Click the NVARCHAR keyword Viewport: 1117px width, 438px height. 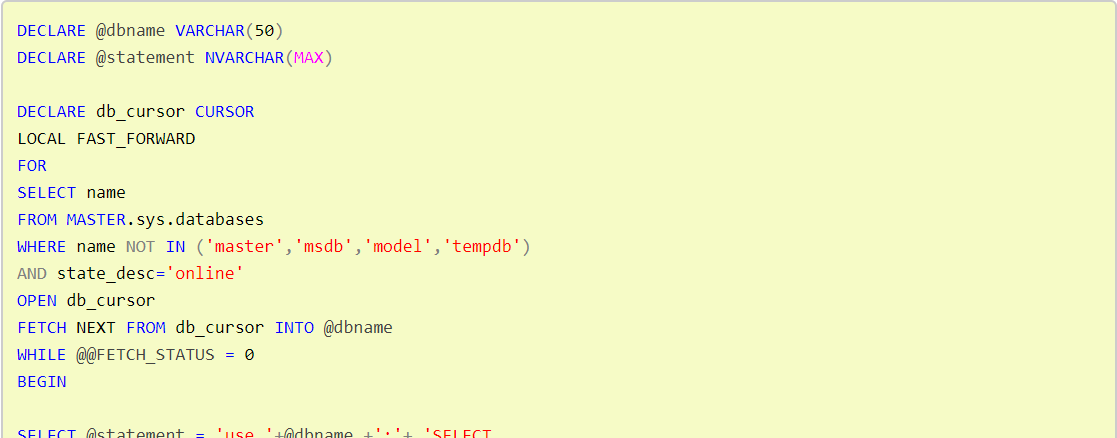[244, 58]
